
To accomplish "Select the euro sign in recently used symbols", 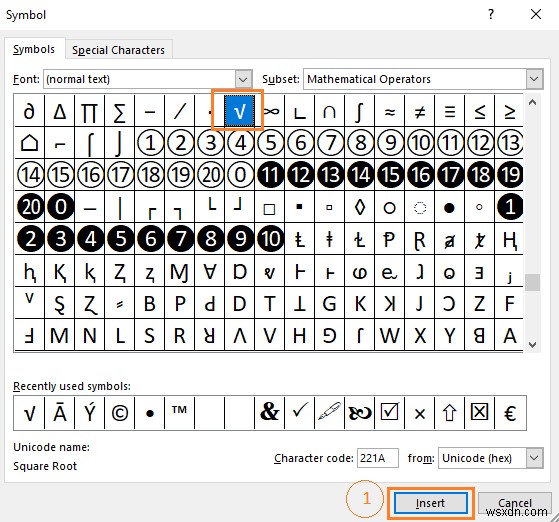I will [510, 413].
